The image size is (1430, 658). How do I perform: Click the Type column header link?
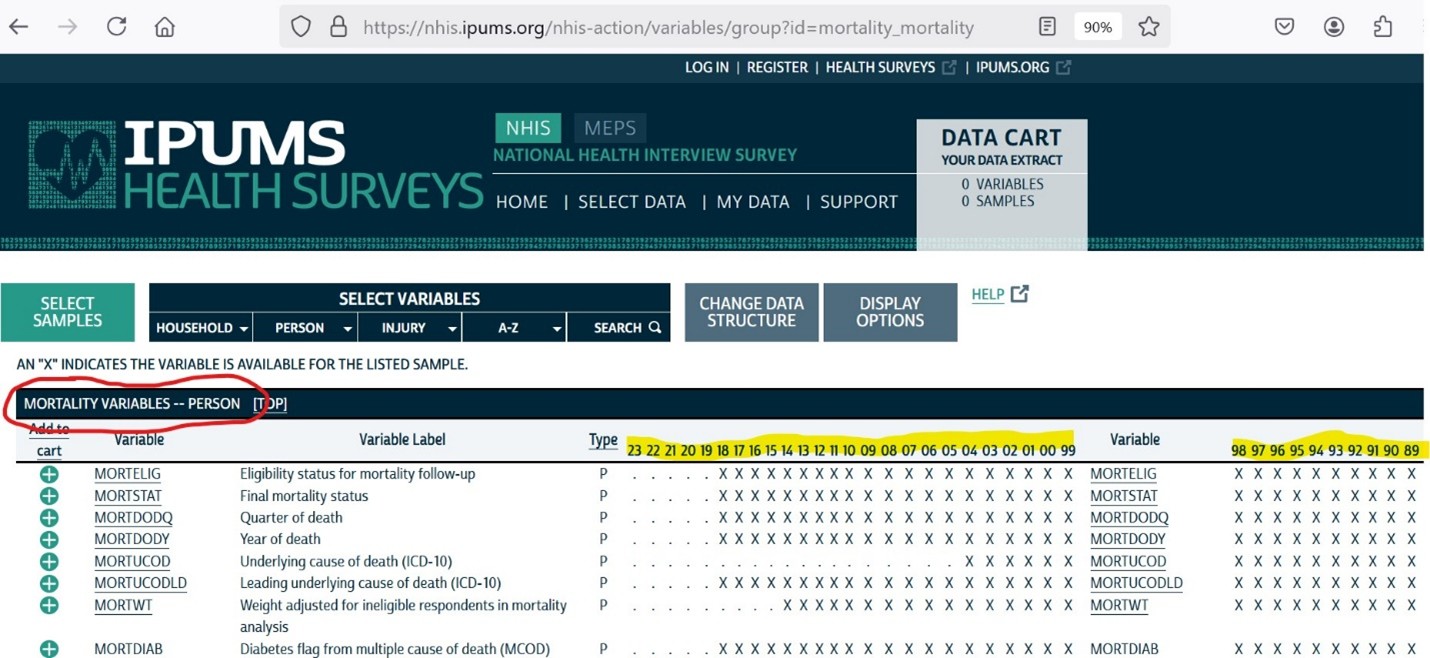(x=603, y=440)
